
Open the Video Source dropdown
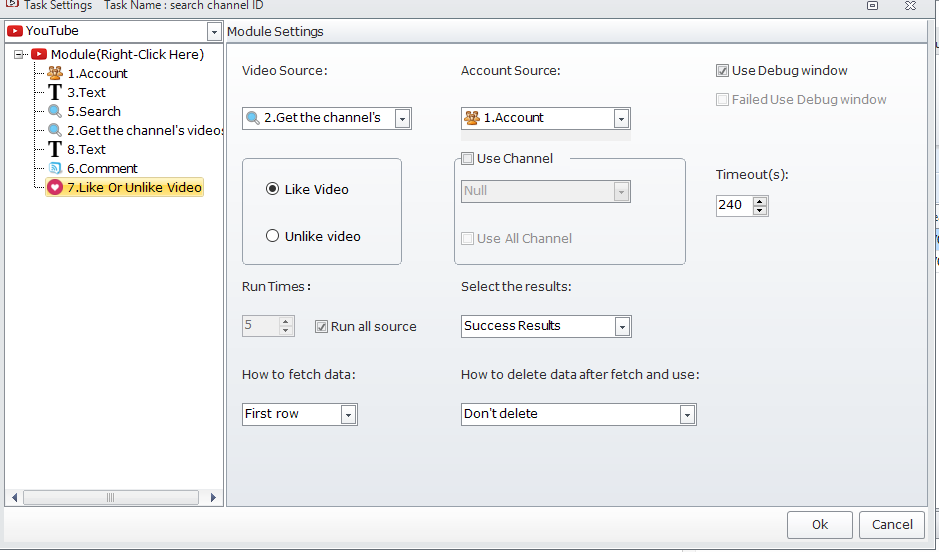tap(402, 118)
